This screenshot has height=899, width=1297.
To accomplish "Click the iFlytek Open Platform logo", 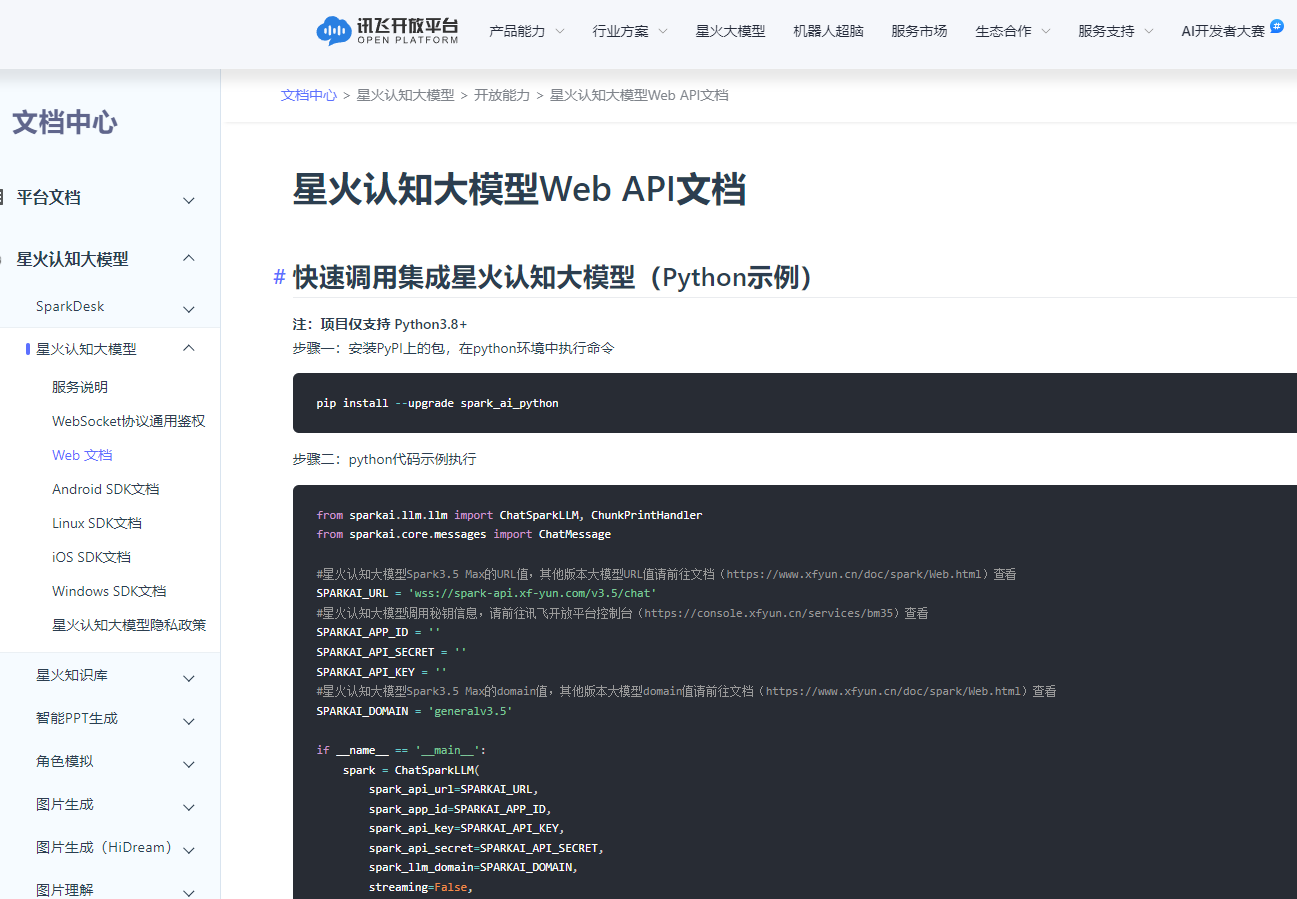I will point(387,31).
